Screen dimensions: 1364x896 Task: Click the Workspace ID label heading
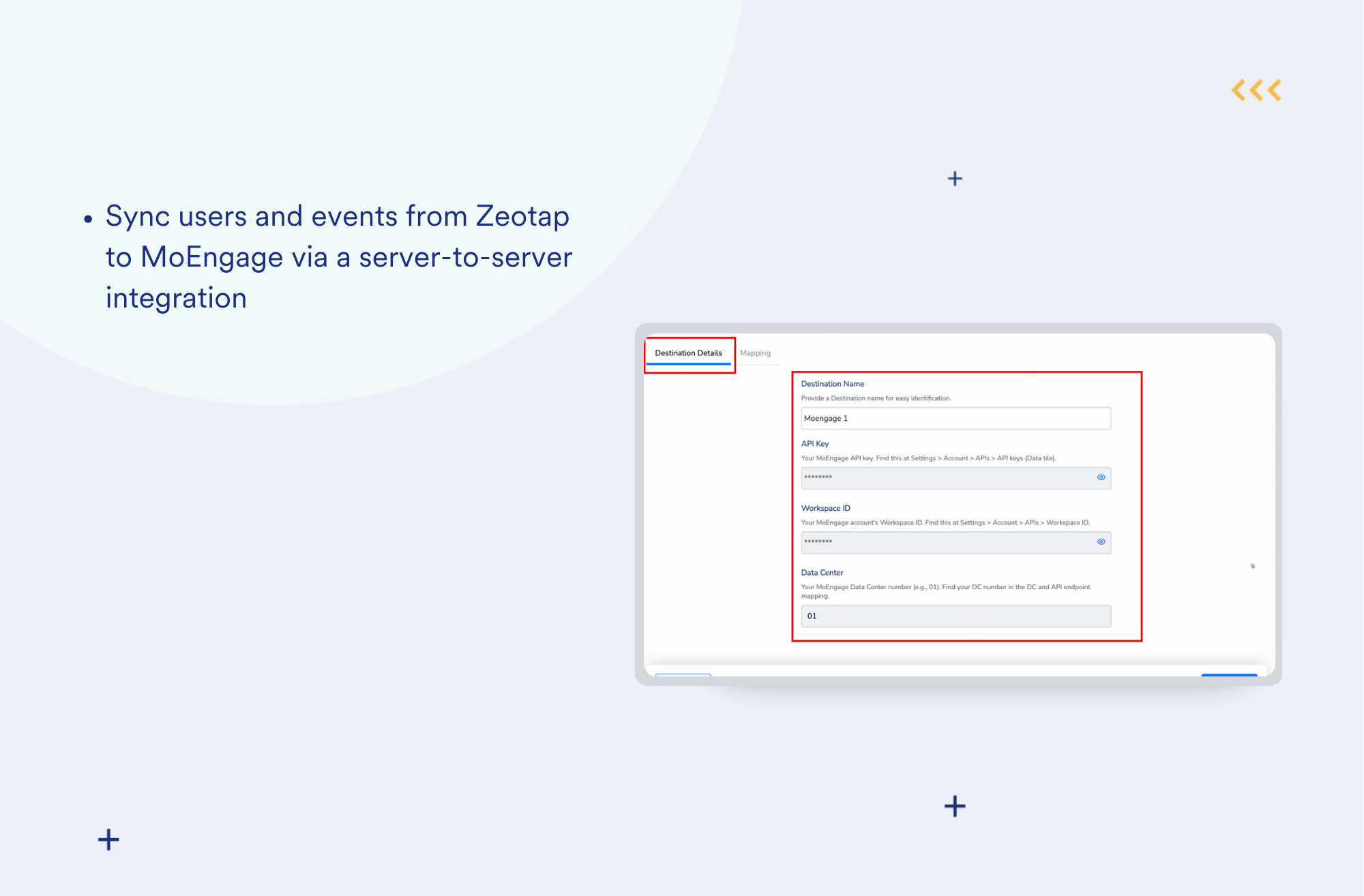click(x=825, y=508)
